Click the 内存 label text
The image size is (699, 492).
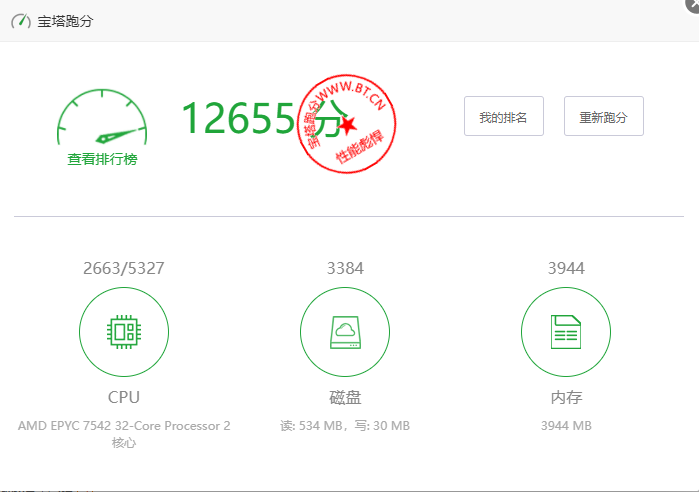pos(566,397)
